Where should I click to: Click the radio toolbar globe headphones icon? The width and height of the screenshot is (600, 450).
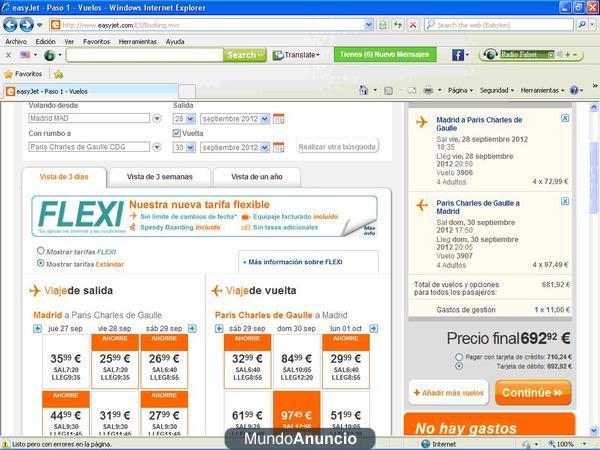pyautogui.click(x=490, y=55)
